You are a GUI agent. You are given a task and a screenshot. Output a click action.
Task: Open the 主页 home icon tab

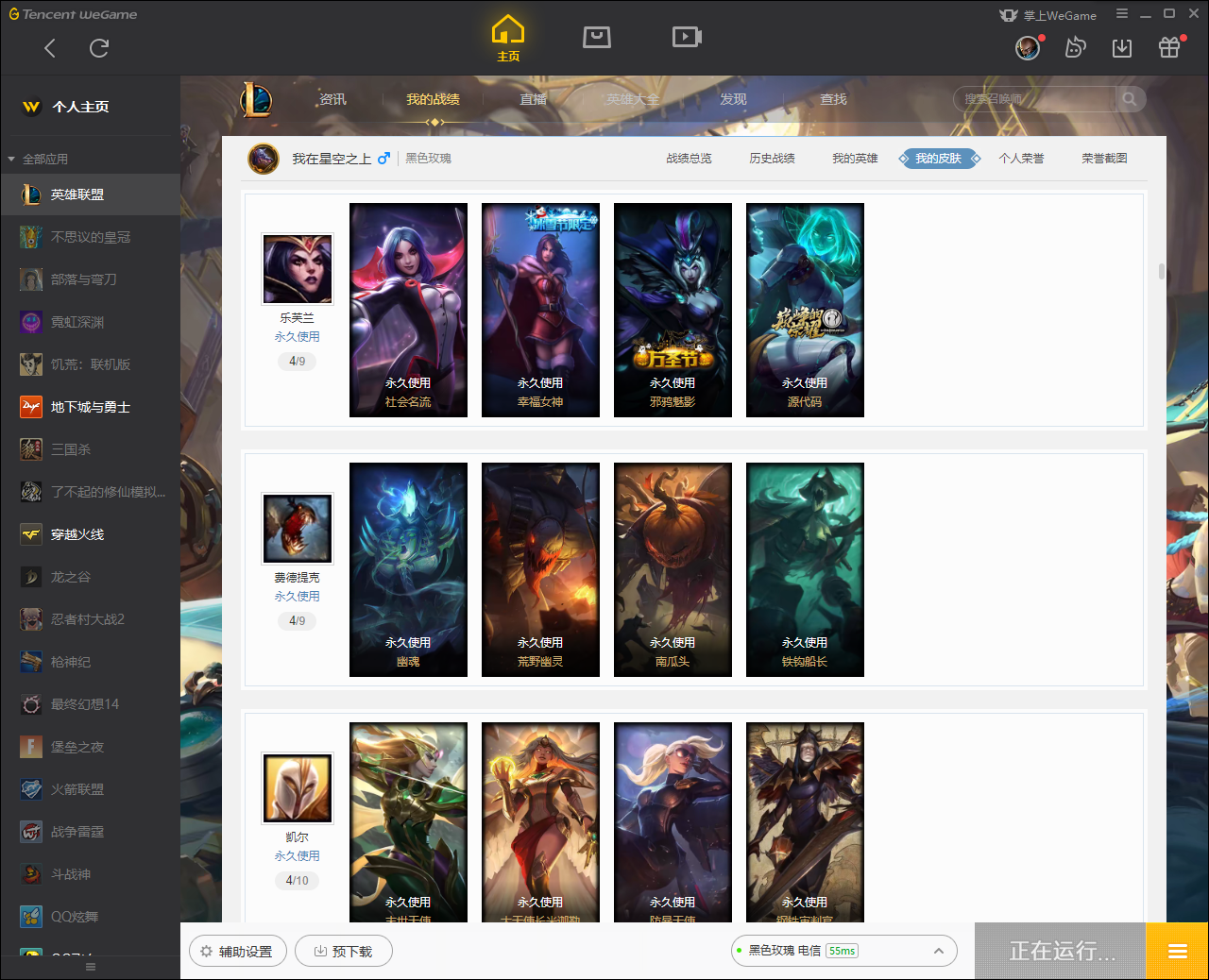508,39
